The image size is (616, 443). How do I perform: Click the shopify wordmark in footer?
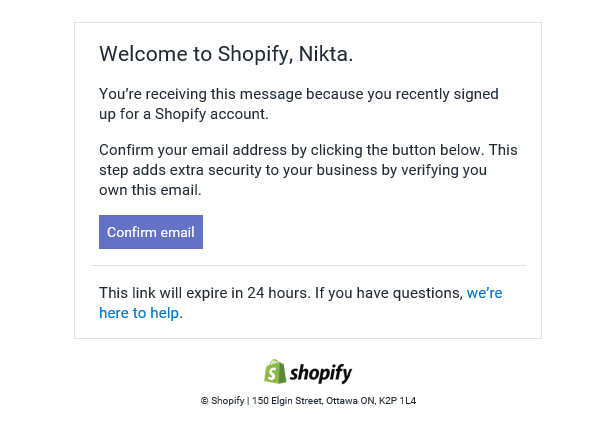[321, 373]
